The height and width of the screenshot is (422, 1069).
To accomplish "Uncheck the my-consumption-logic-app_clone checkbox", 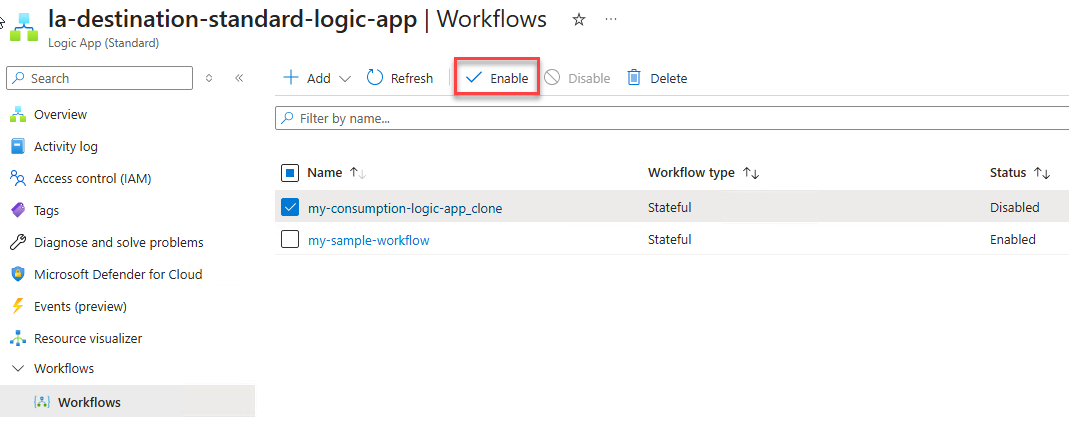I will [x=290, y=208].
